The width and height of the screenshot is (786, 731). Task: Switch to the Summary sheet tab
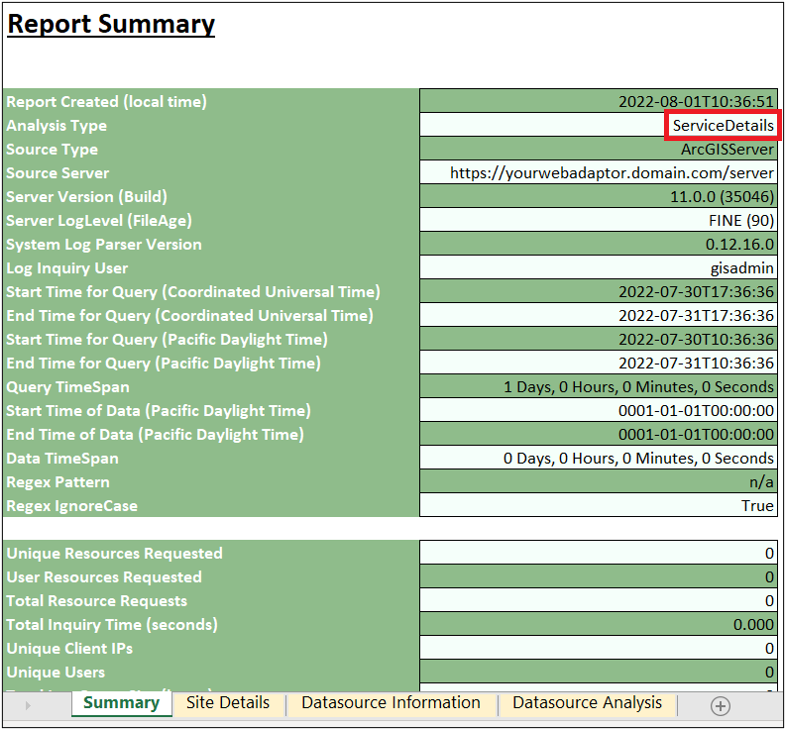tap(121, 703)
